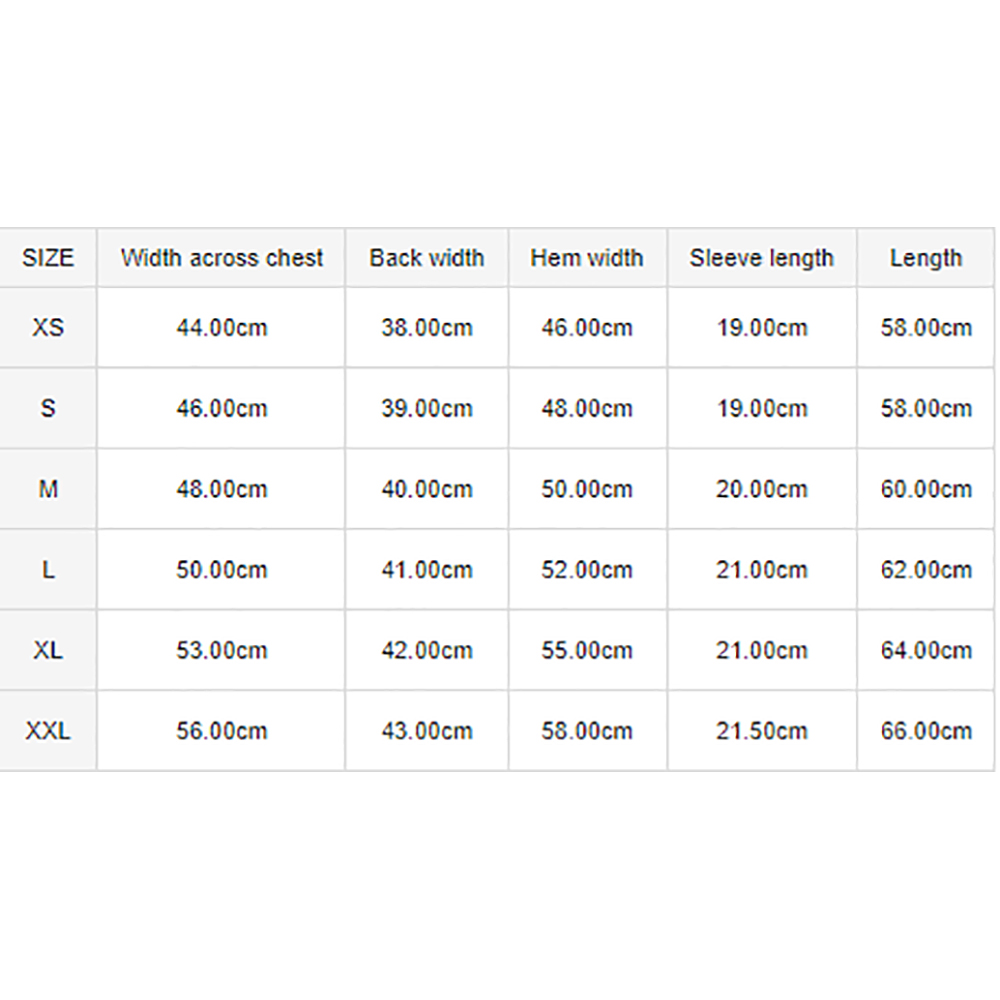
Task: Click the 41.00cm back width cell
Action: coord(427,570)
